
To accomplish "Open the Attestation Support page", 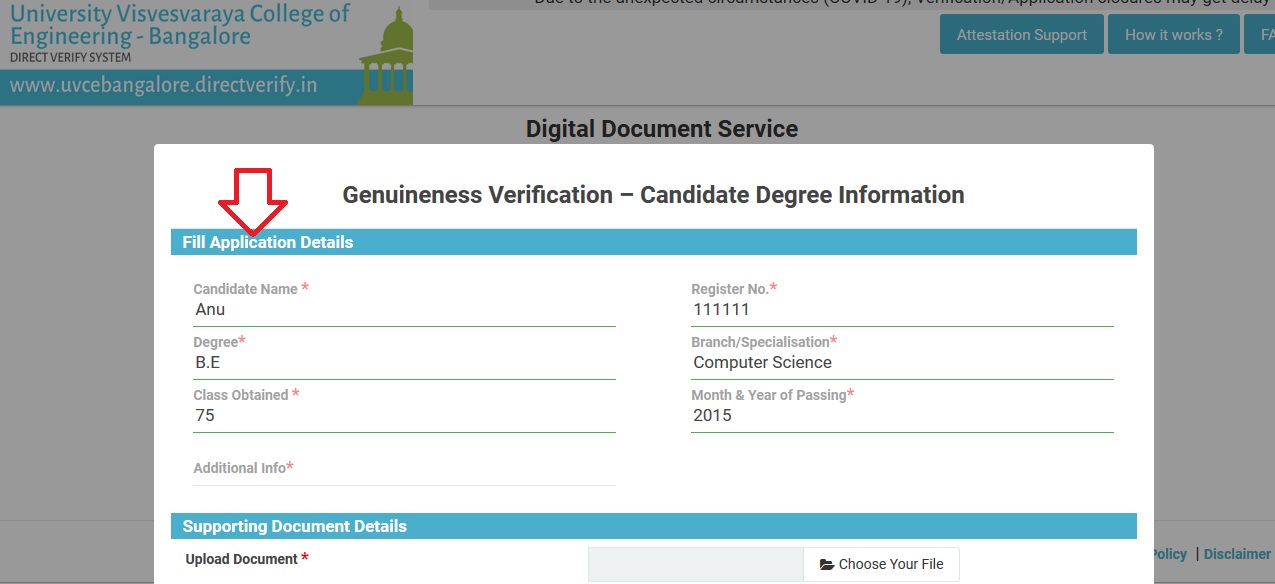I will pyautogui.click(x=1021, y=35).
